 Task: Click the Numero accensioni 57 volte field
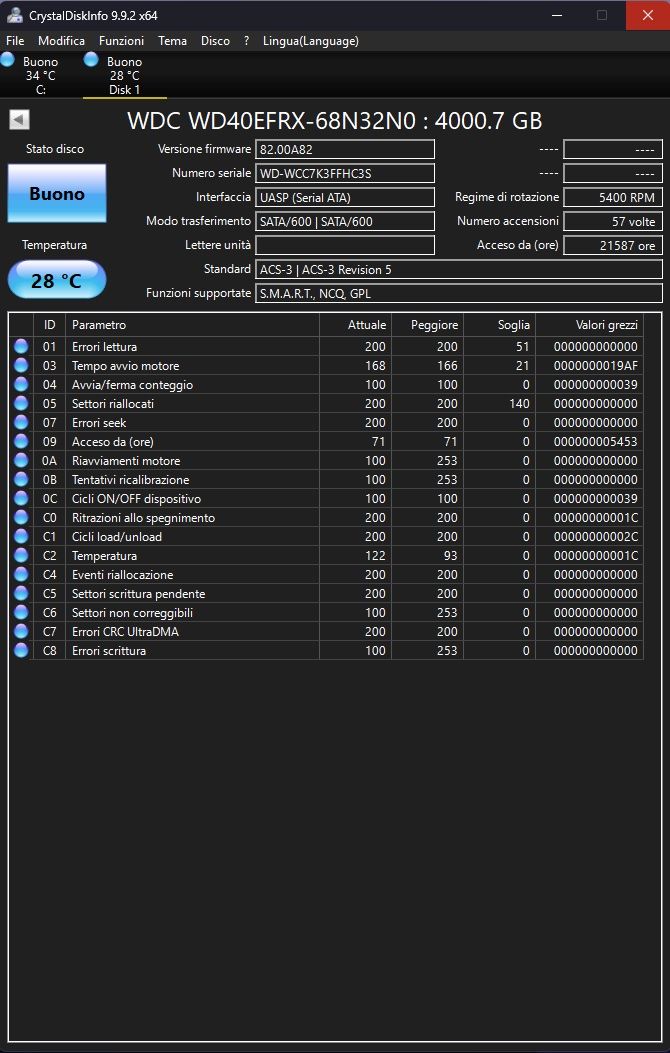pyautogui.click(x=613, y=221)
